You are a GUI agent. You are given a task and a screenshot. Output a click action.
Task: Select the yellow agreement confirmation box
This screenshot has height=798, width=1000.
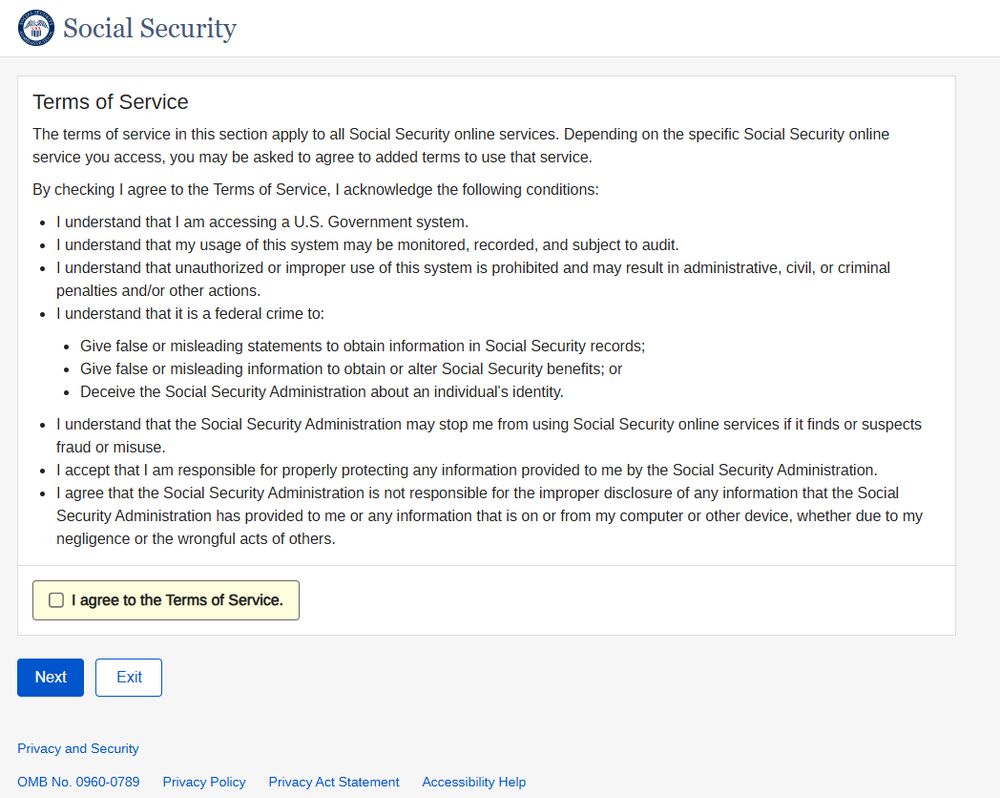pos(165,600)
